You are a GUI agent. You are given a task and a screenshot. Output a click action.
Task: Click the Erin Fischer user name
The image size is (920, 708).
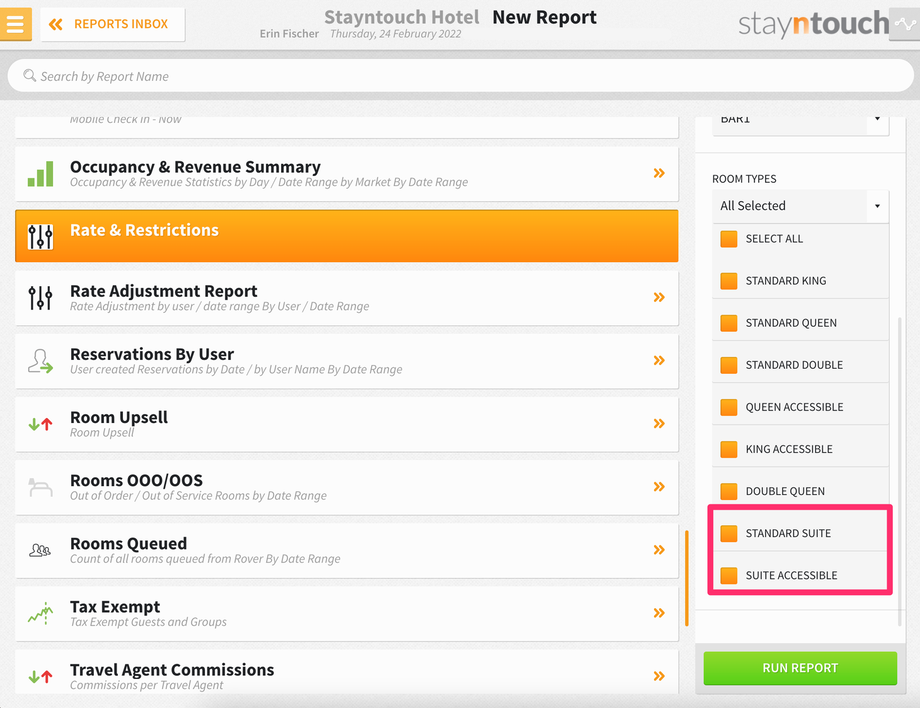289,33
